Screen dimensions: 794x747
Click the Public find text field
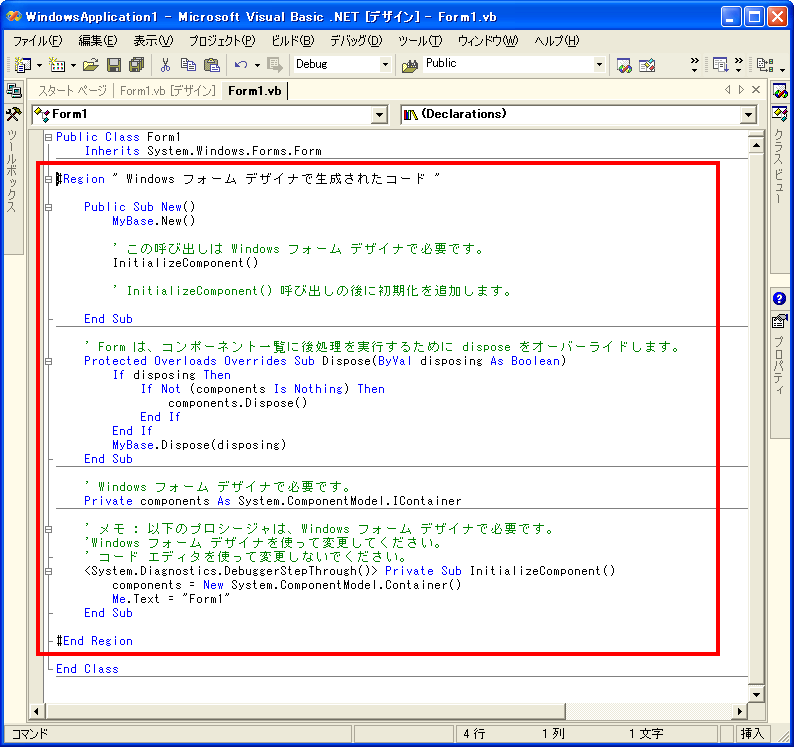click(508, 64)
